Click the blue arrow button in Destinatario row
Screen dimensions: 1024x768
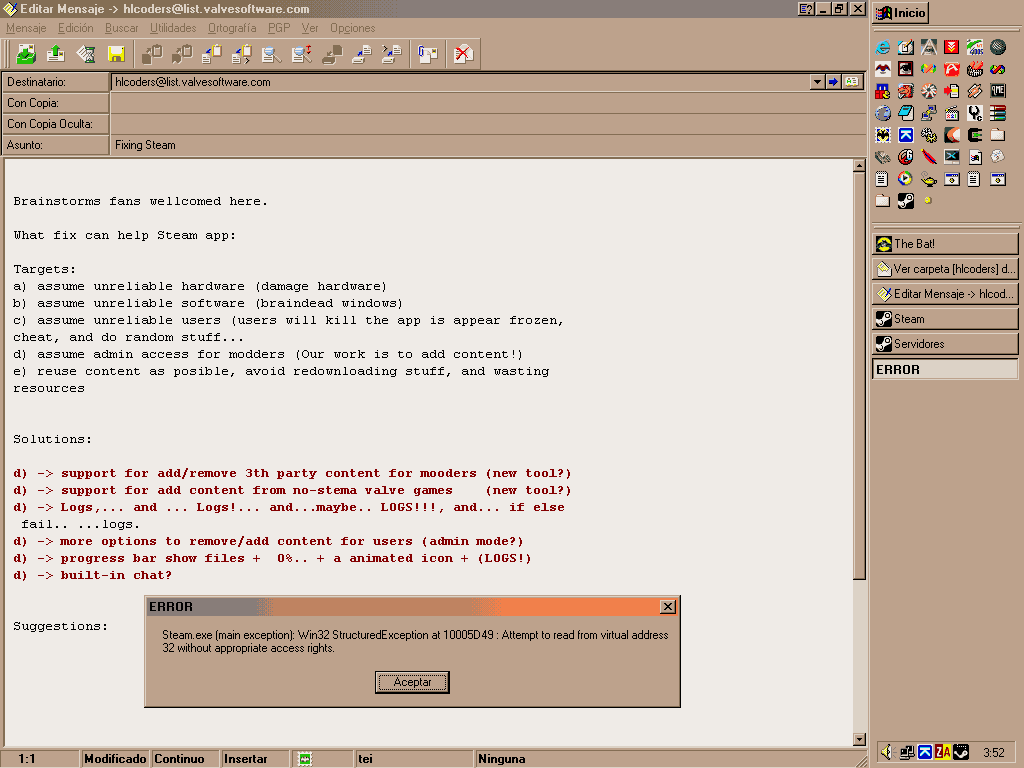point(833,82)
